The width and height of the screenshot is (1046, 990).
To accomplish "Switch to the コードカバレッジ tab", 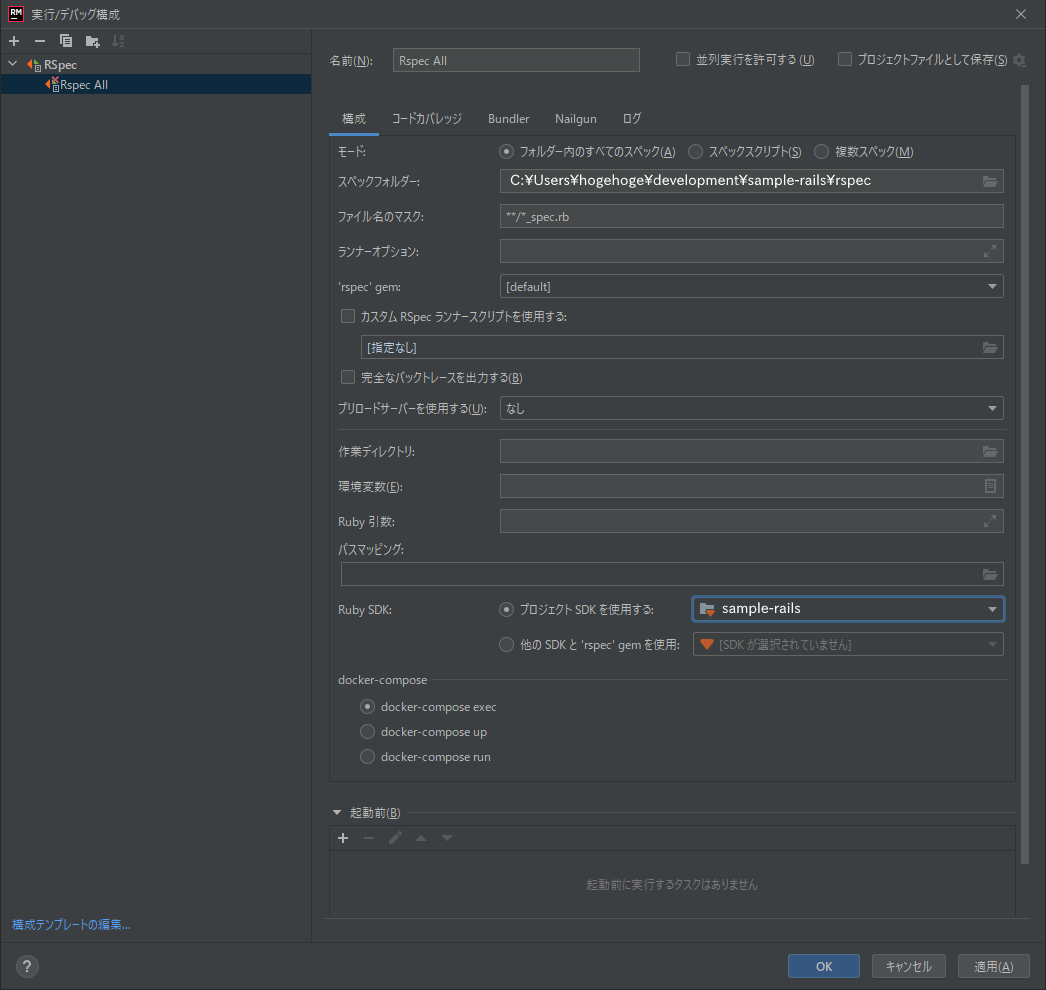I will coord(426,119).
